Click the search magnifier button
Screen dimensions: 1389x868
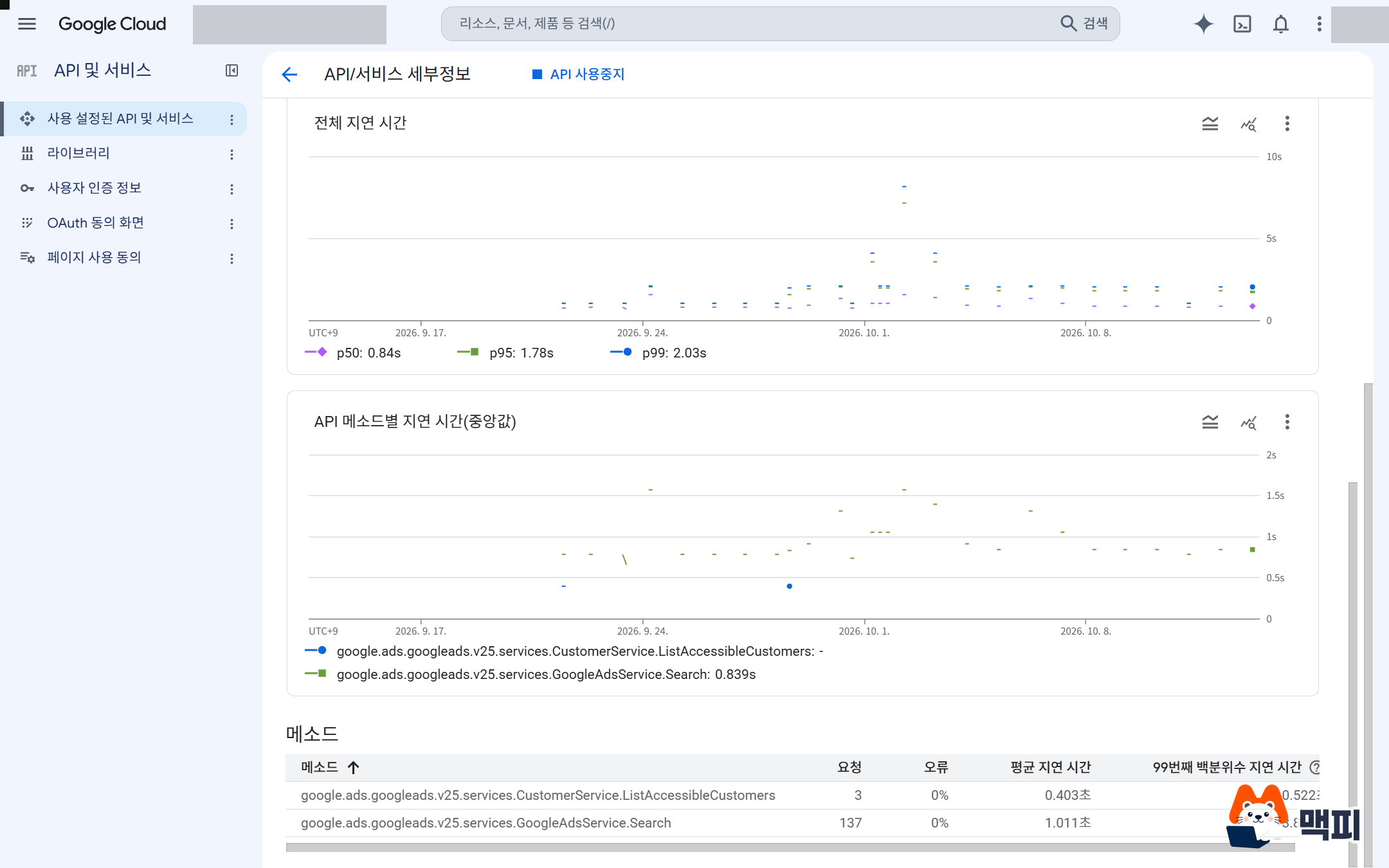pos(1068,24)
